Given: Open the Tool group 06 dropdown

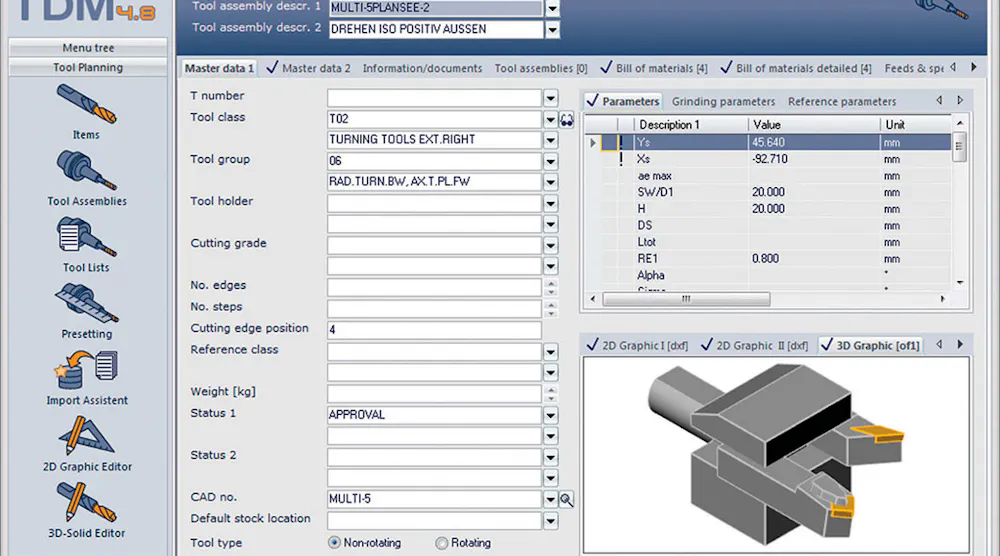Looking at the screenshot, I should 550,161.
